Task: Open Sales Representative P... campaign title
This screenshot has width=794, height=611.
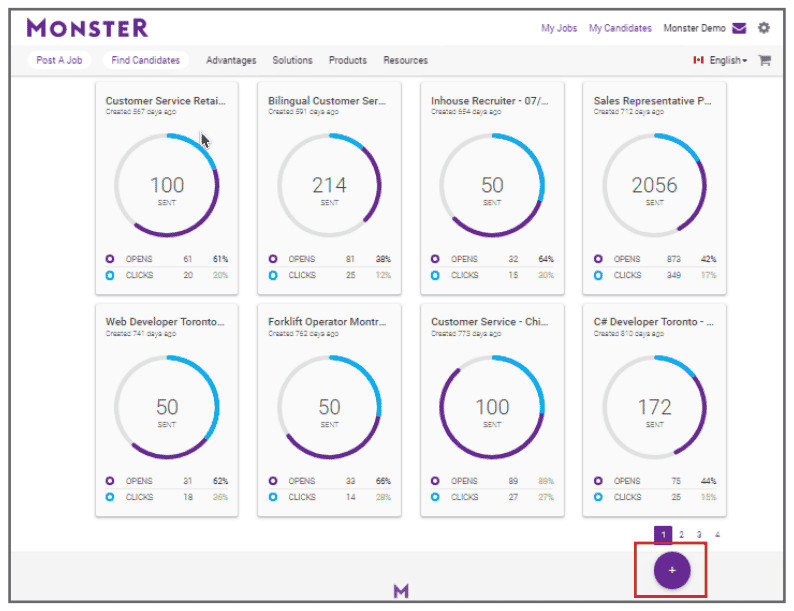Action: 652,101
